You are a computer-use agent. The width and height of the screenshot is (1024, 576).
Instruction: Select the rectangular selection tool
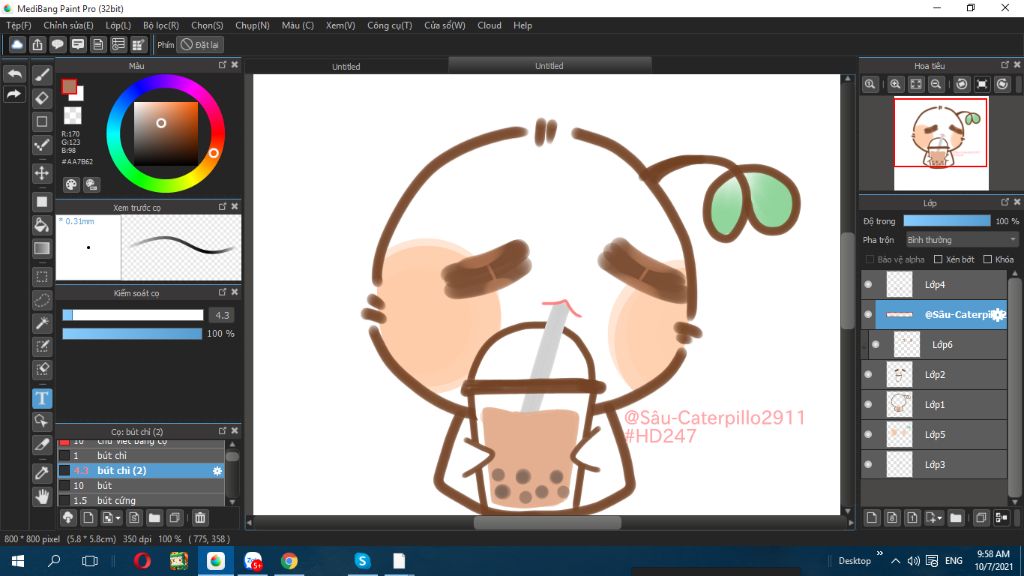(x=42, y=277)
